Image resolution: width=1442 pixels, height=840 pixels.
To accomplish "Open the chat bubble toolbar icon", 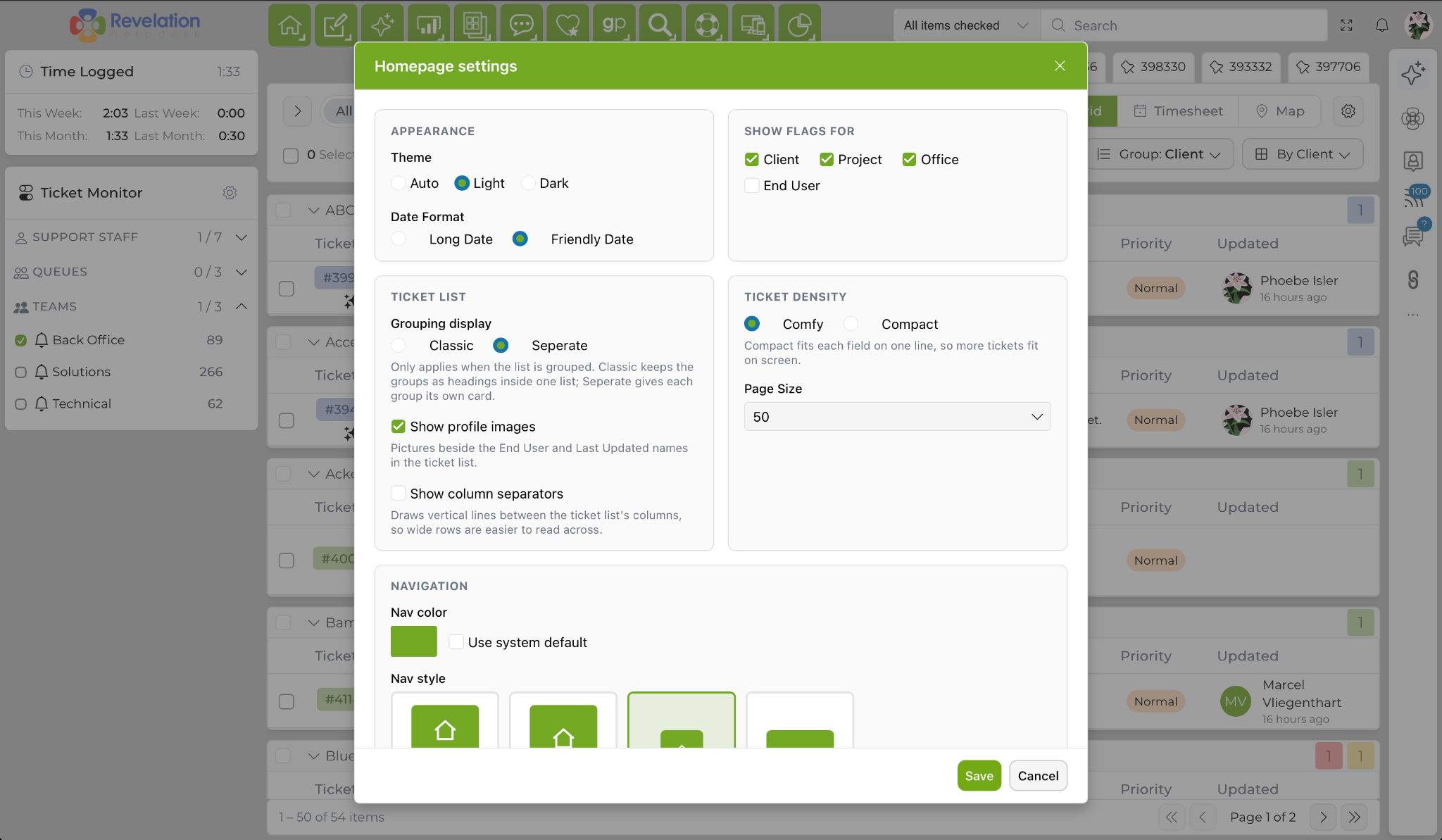I will coord(521,25).
